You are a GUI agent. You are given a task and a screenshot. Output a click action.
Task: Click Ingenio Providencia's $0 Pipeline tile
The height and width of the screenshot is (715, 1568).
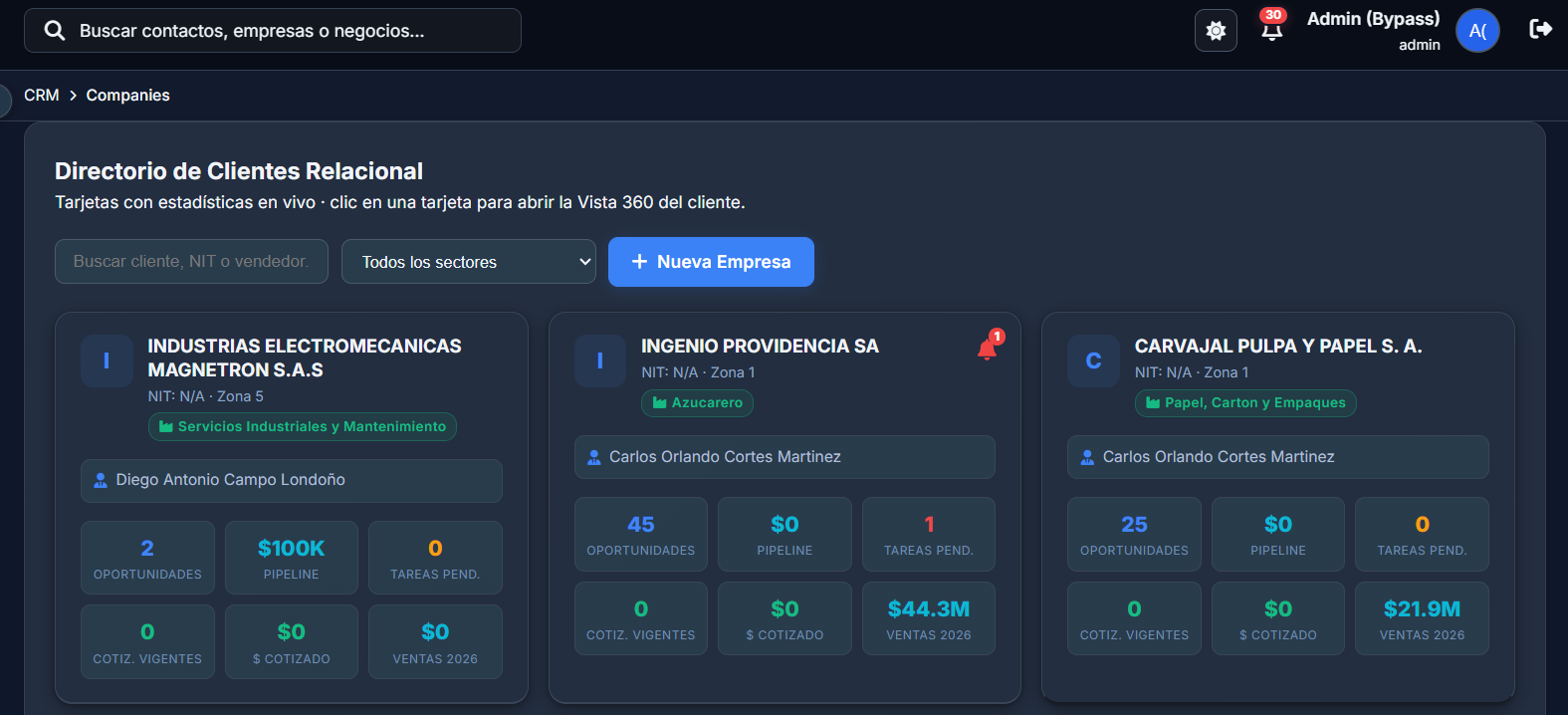[784, 535]
